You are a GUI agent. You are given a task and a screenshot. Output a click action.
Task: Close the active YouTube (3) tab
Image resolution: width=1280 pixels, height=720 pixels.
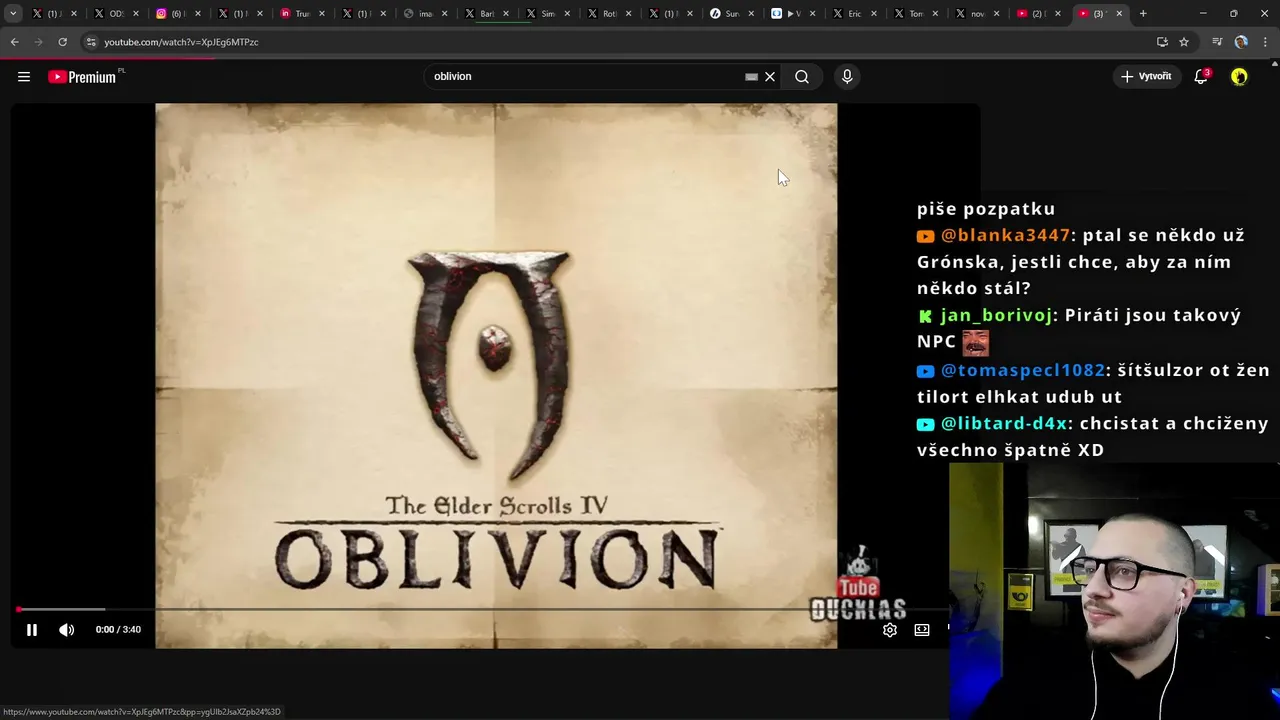tap(1119, 14)
